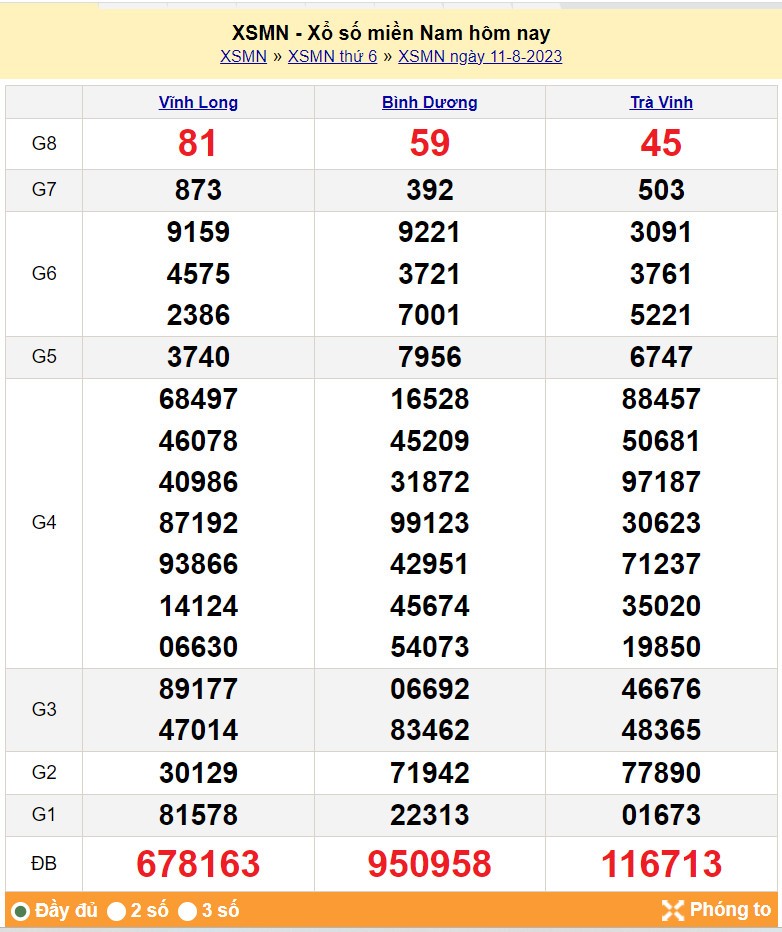Visit the Trà Vinh province link

coord(661,102)
